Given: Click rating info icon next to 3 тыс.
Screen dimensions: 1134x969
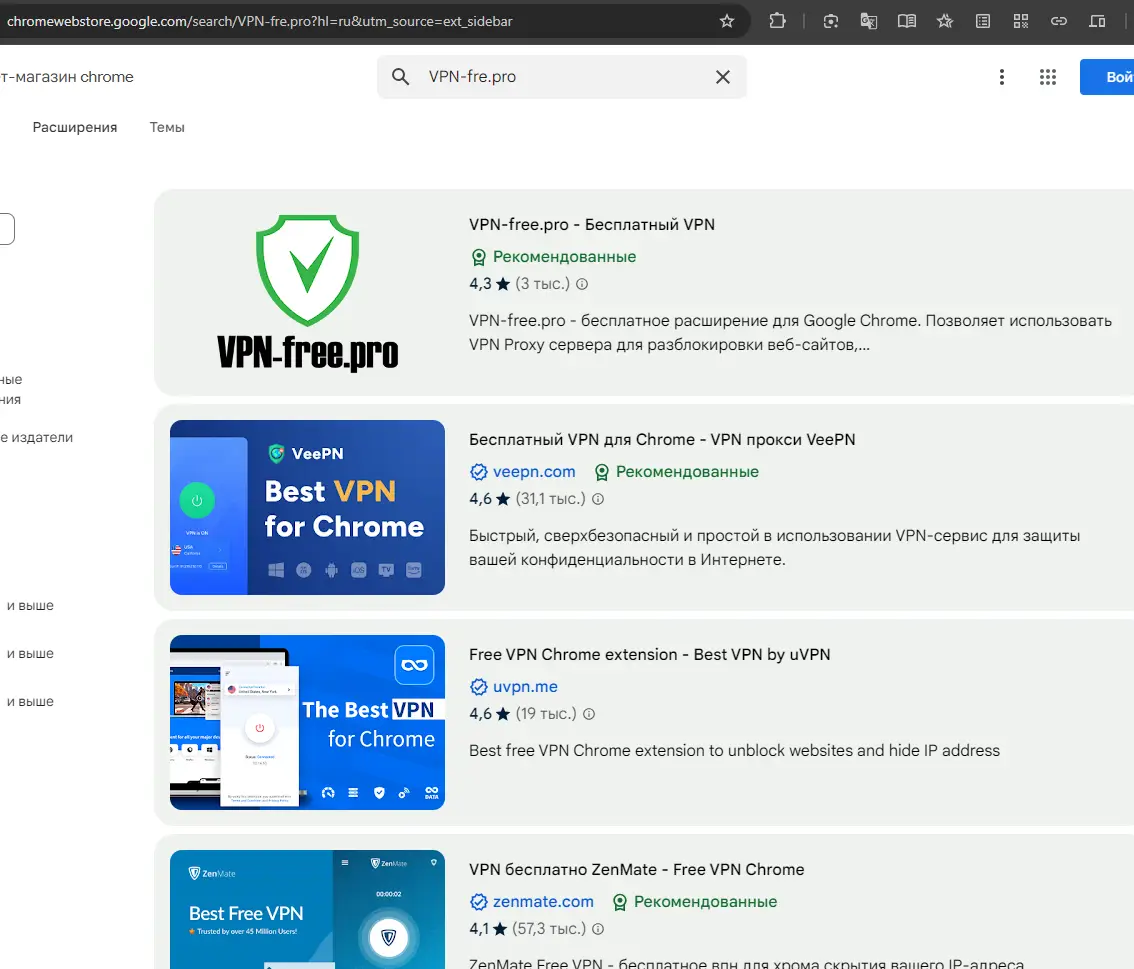Looking at the screenshot, I should pos(581,284).
